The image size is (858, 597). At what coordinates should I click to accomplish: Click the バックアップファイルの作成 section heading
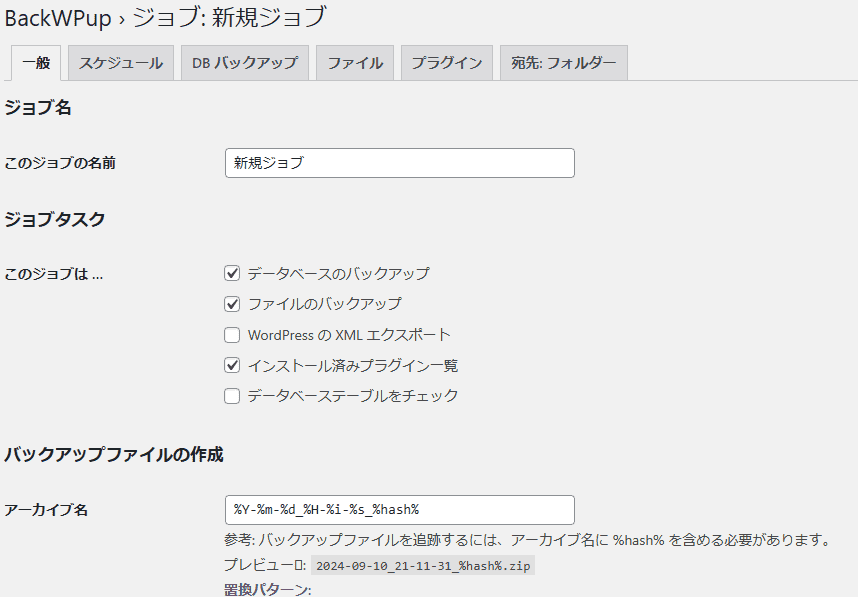click(113, 455)
